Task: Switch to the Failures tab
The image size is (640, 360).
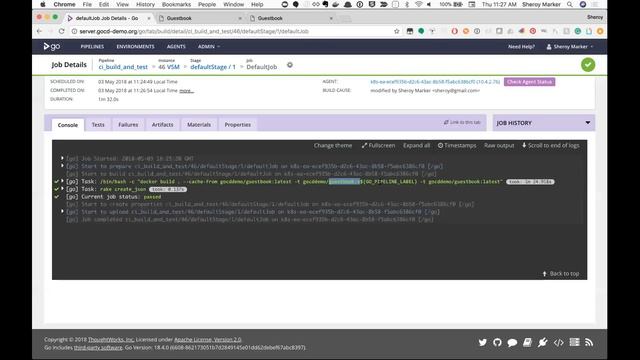Action: tap(128, 124)
